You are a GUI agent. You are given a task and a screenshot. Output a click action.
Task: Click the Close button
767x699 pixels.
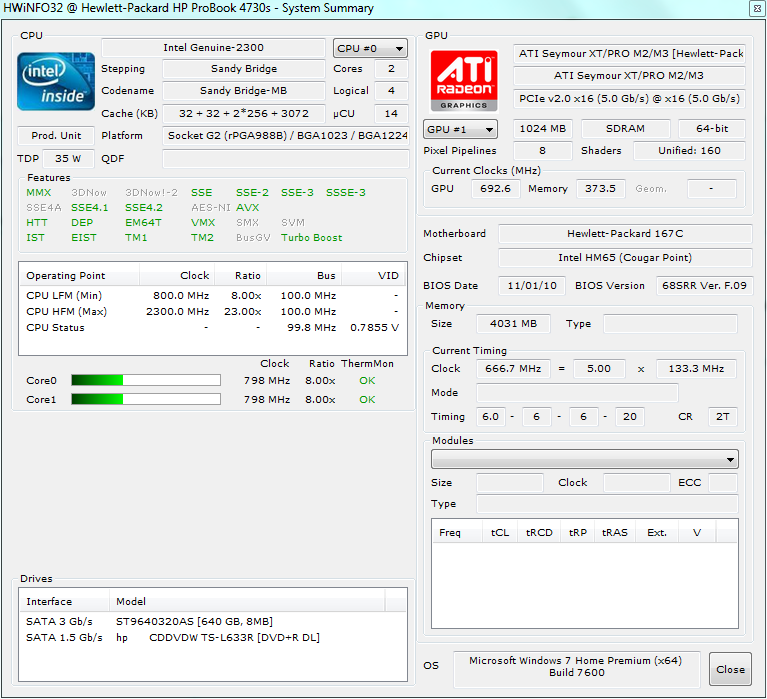coord(730,669)
